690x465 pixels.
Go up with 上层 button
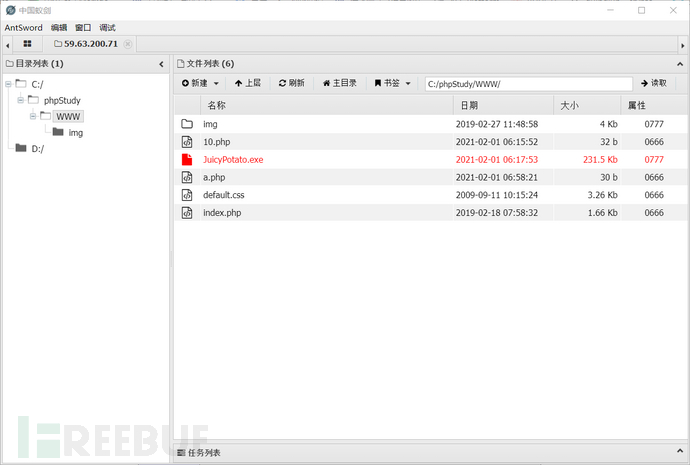pyautogui.click(x=248, y=83)
